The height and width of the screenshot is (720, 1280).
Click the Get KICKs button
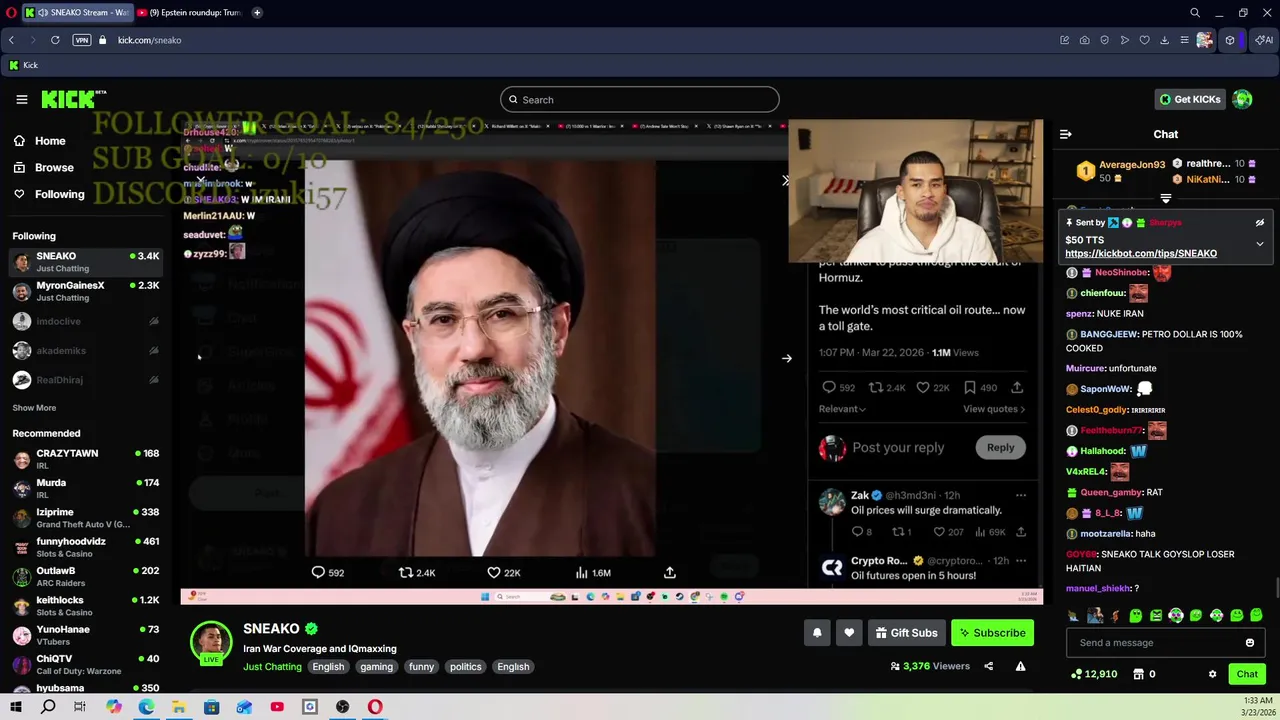pos(1190,99)
